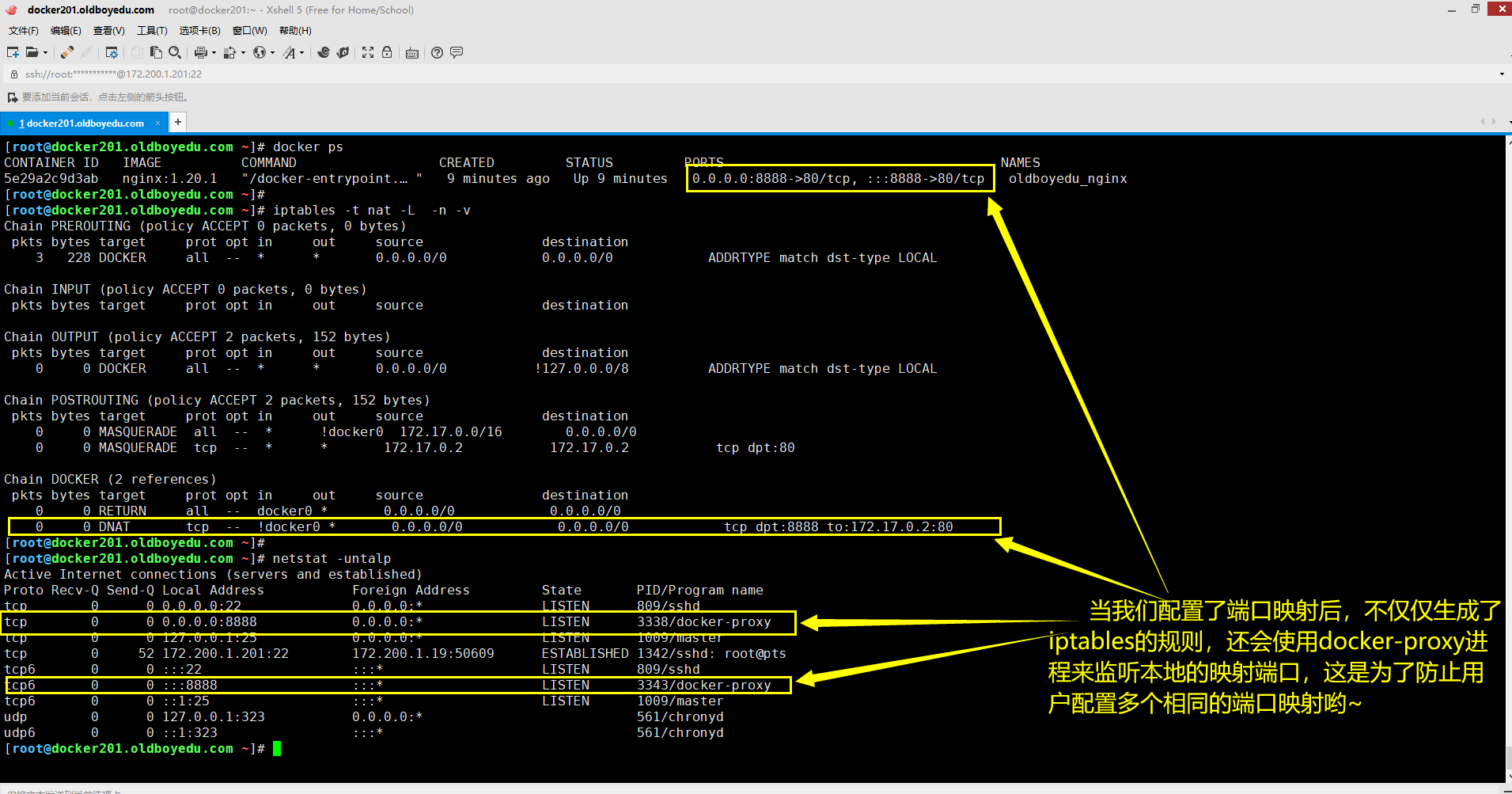1512x794 pixels.
Task: Click the Help question mark icon
Action: [x=437, y=52]
